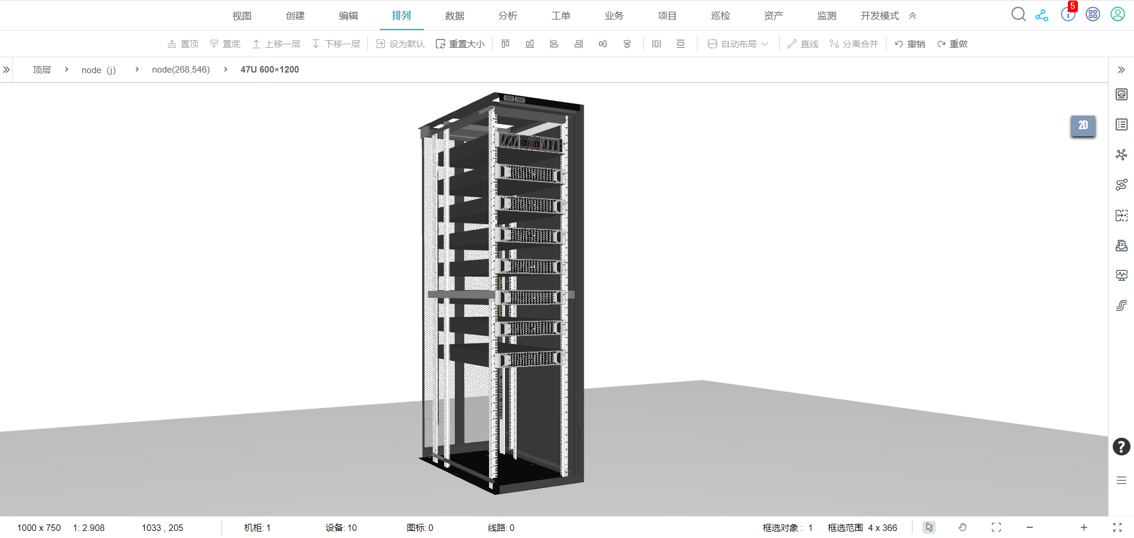Switch to the 编辑 tab
The height and width of the screenshot is (538, 1134).
pyautogui.click(x=348, y=16)
